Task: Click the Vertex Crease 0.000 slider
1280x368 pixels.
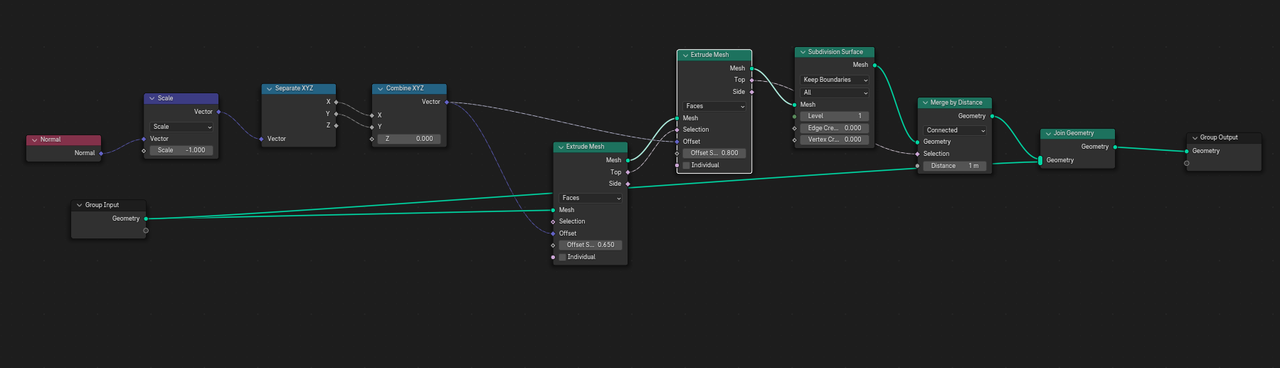Action: tap(835, 140)
